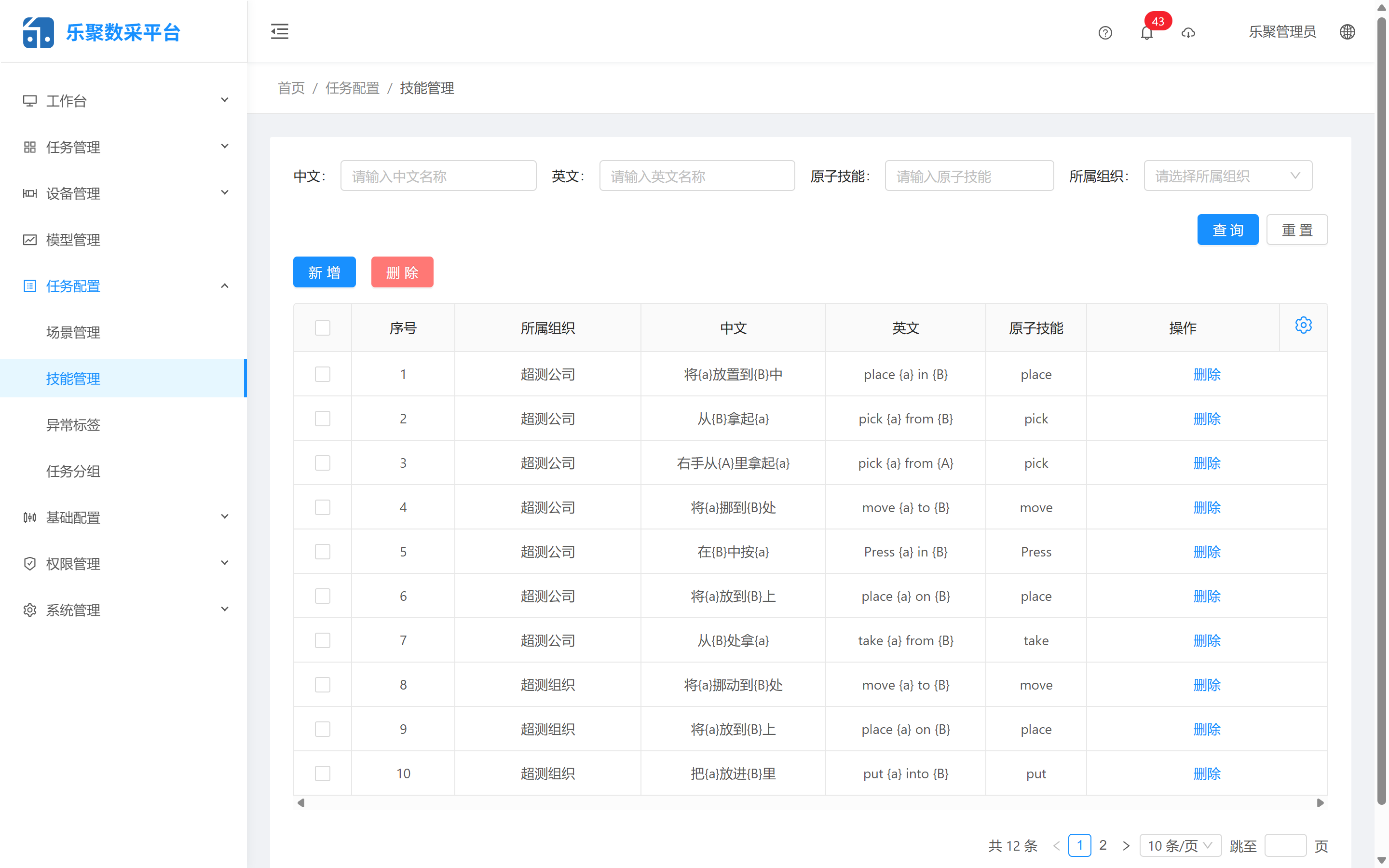
Task: Open the table column settings gear icon
Action: click(x=1304, y=325)
